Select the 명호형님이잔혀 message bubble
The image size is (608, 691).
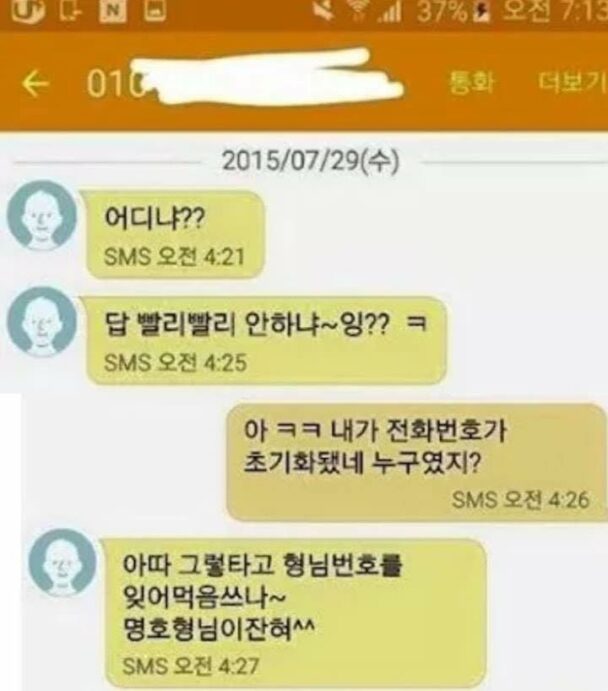tap(295, 613)
